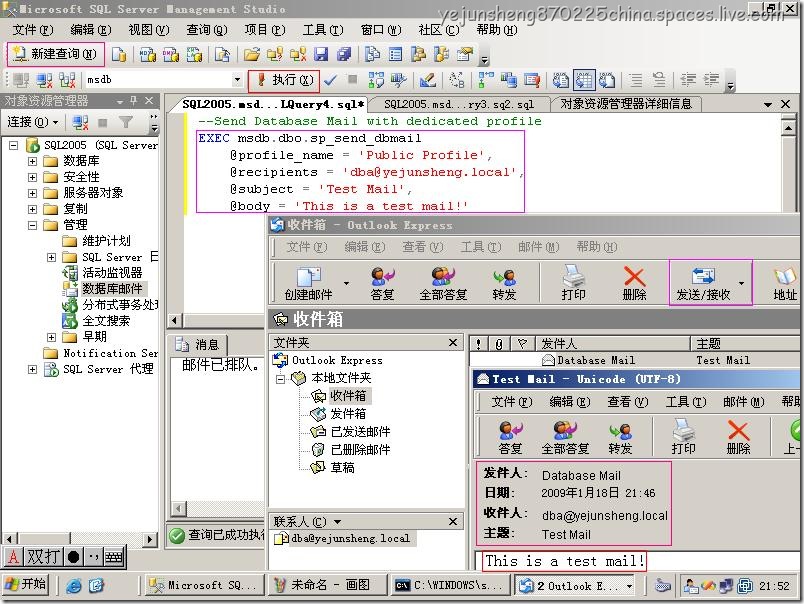Click the 答复 icon in the Test Mail window
The height and width of the screenshot is (604, 804).
tap(510, 437)
